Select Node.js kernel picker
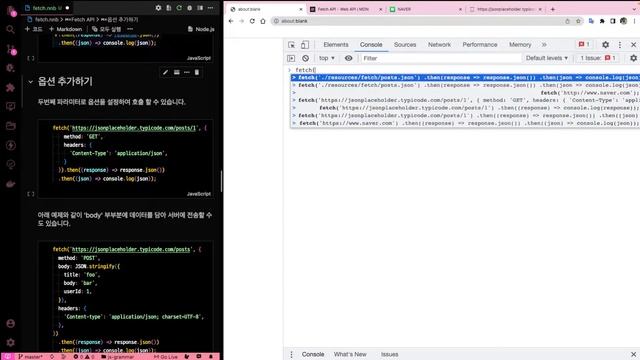Image resolution: width=640 pixels, height=360 pixels. tap(201, 29)
